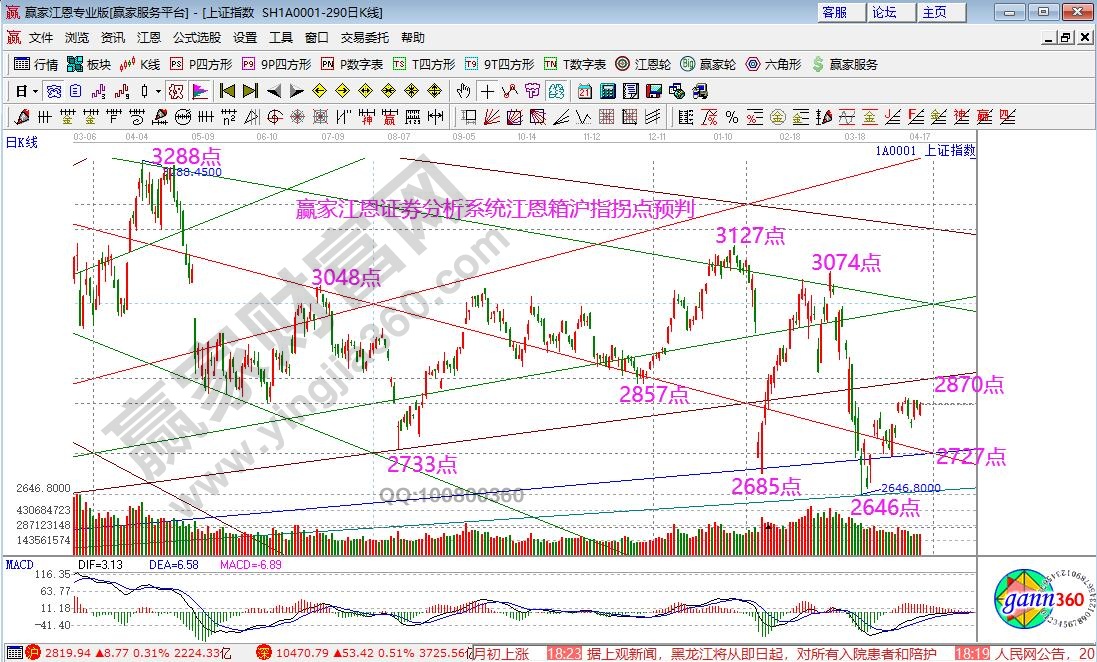Toggle the pressed chart overlay button
The image size is (1097, 662).
[176, 91]
